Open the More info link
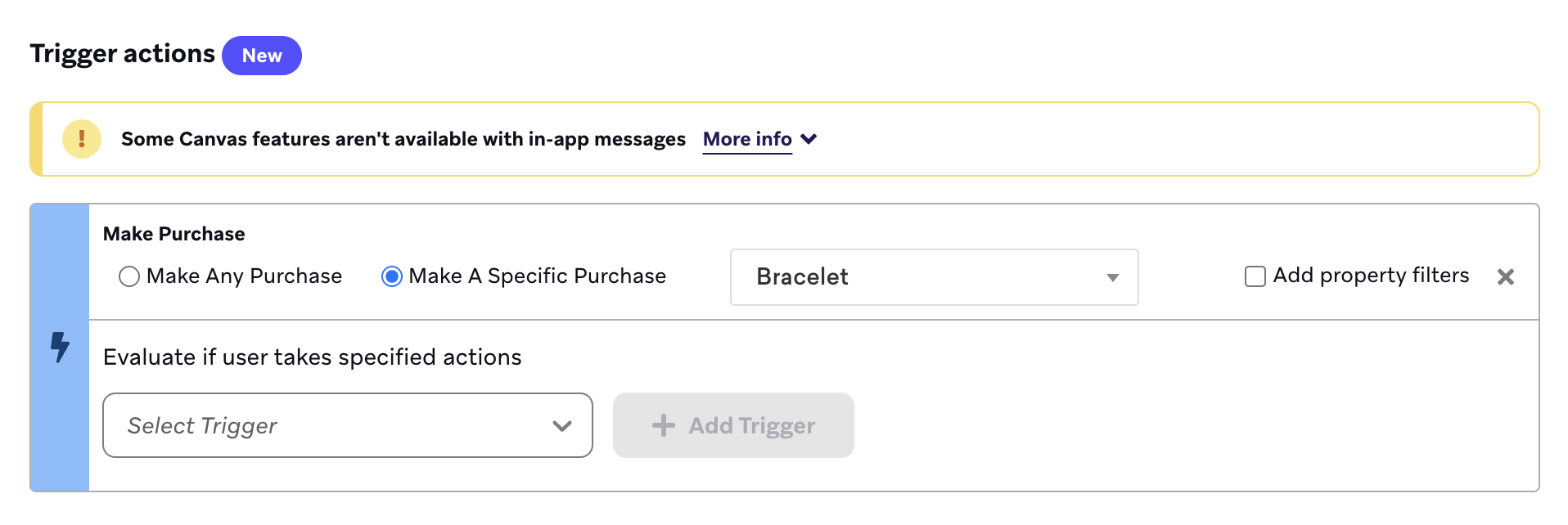The image size is (1568, 525). (747, 139)
